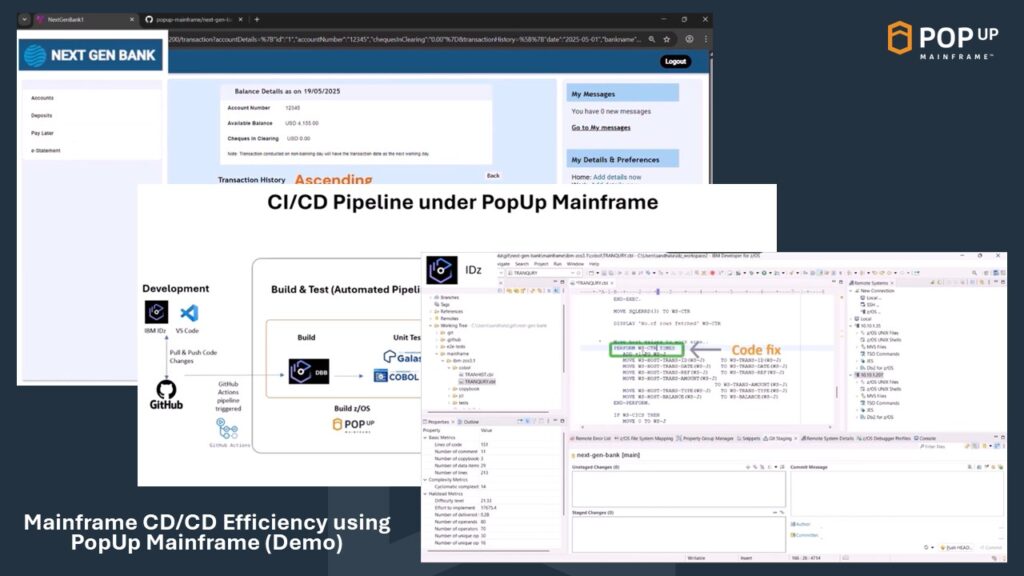Expand the Working Tree node

point(431,327)
